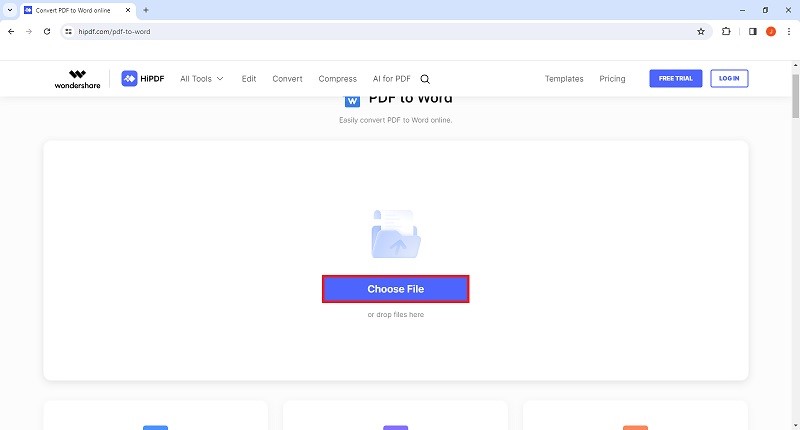The height and width of the screenshot is (430, 800).
Task: Open the Chrome three-dot menu
Action: [x=789, y=32]
